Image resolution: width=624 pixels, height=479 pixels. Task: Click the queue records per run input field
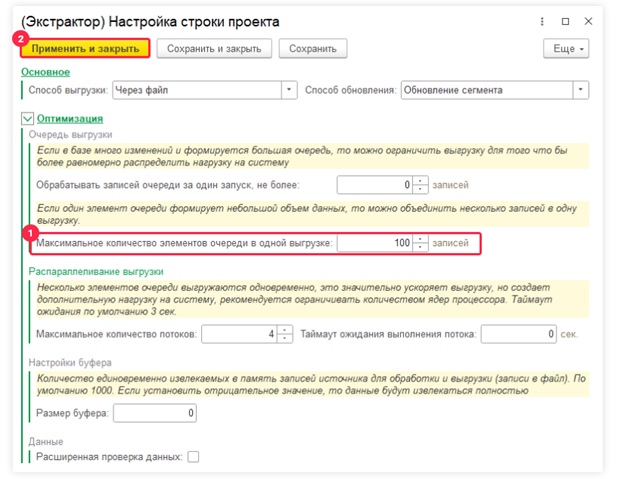pos(375,185)
